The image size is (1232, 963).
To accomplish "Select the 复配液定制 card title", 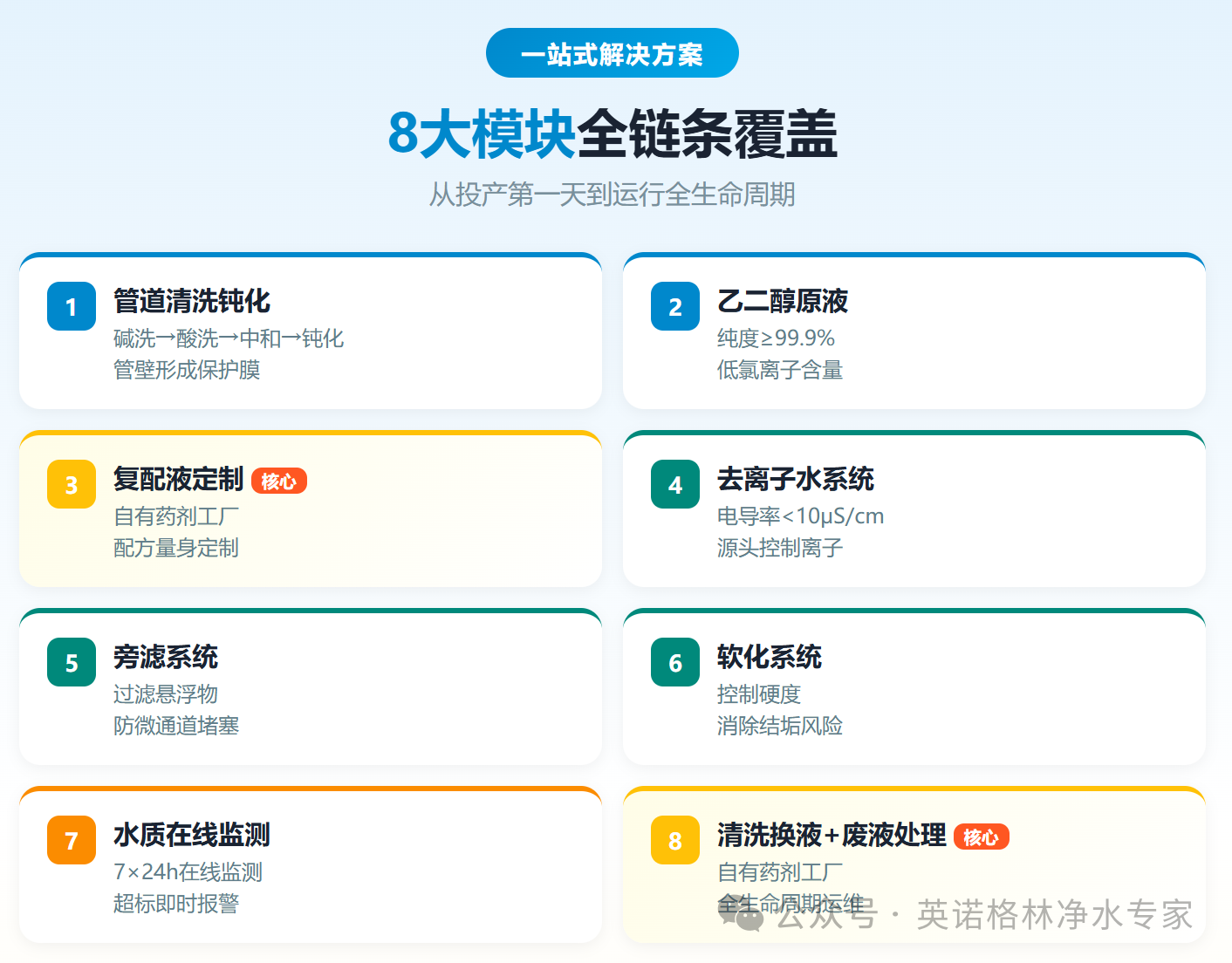I will [179, 479].
